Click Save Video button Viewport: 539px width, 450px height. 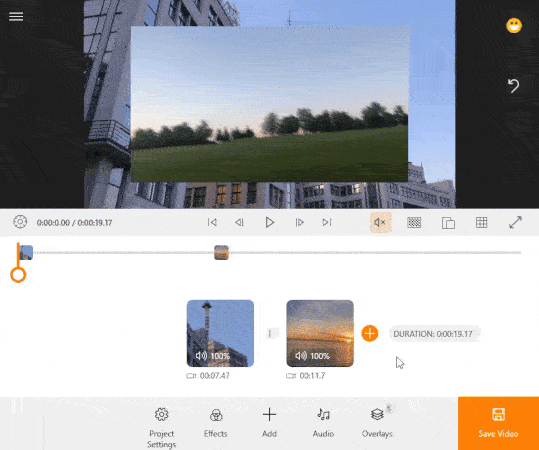click(498, 424)
